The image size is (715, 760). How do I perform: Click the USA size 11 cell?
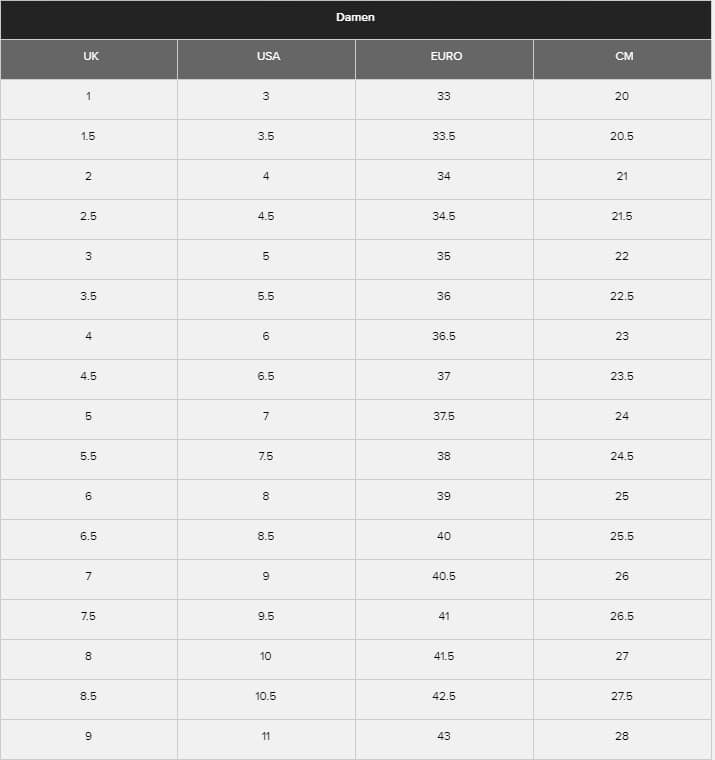click(266, 736)
